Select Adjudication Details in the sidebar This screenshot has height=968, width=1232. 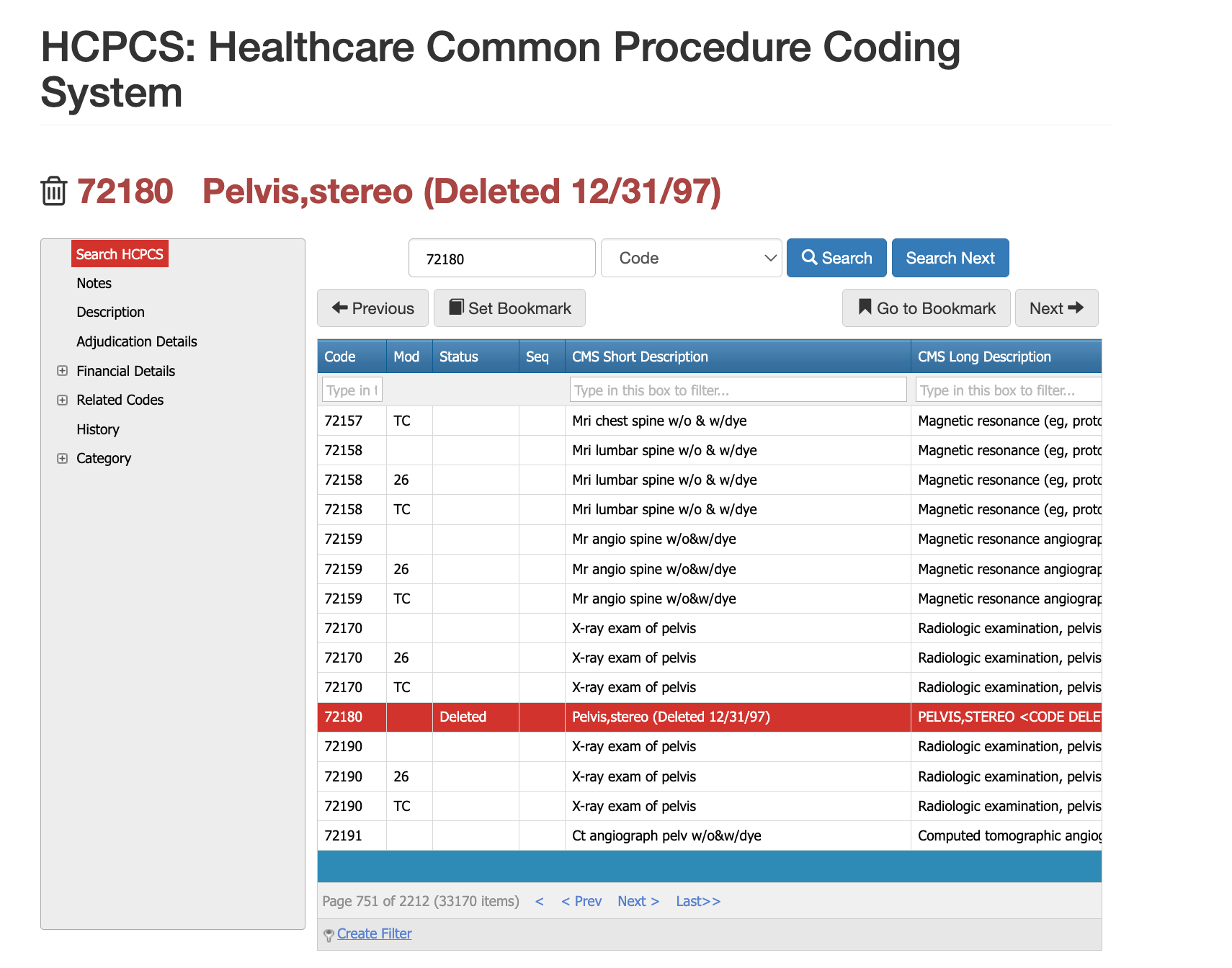click(x=136, y=341)
